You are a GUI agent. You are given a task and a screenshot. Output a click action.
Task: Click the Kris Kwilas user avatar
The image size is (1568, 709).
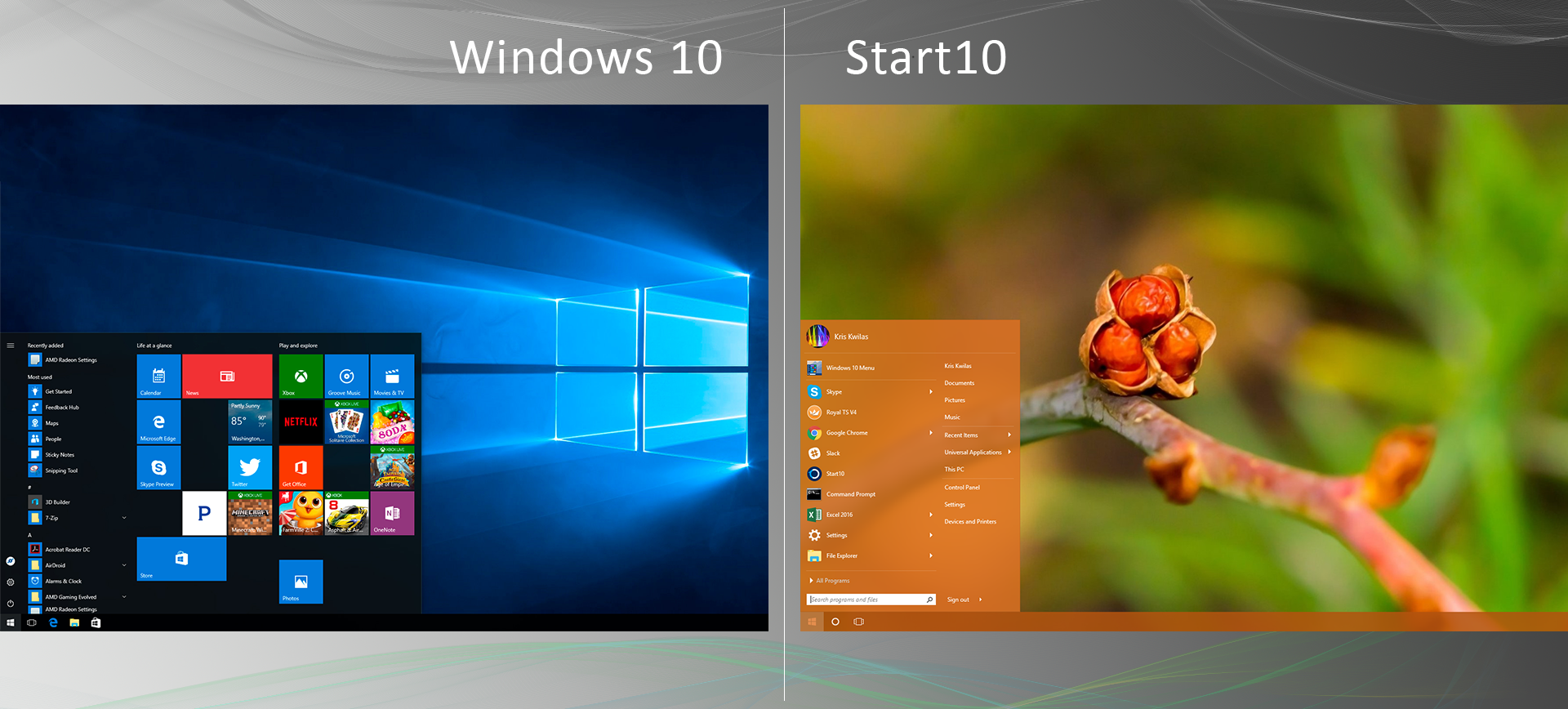click(x=817, y=336)
